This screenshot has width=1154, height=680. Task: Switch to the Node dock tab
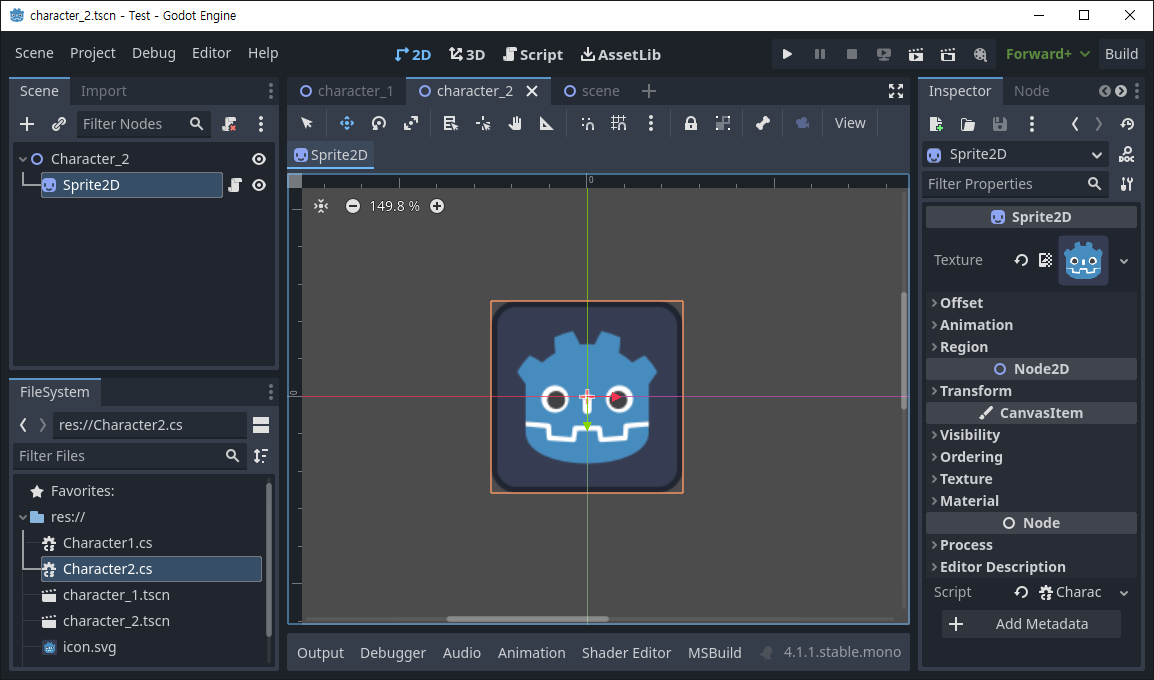1031,91
